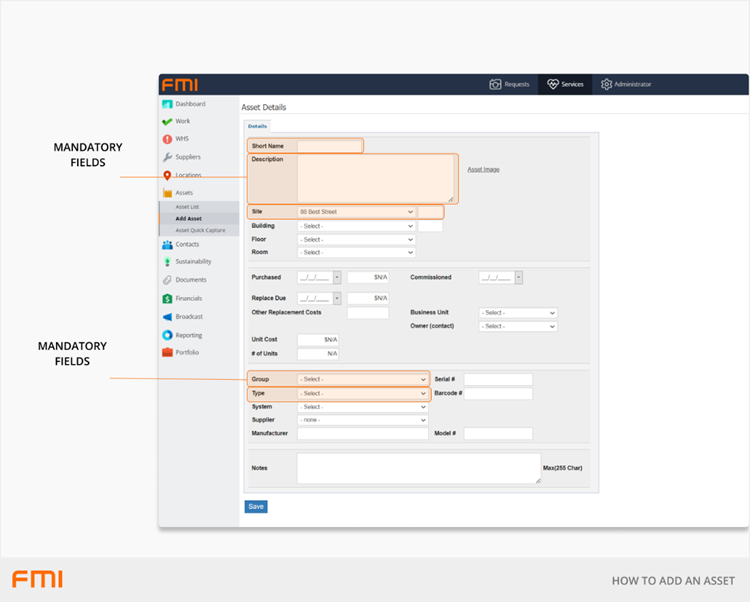Click the red WHS alert icon
The height and width of the screenshot is (602, 750).
pos(167,139)
